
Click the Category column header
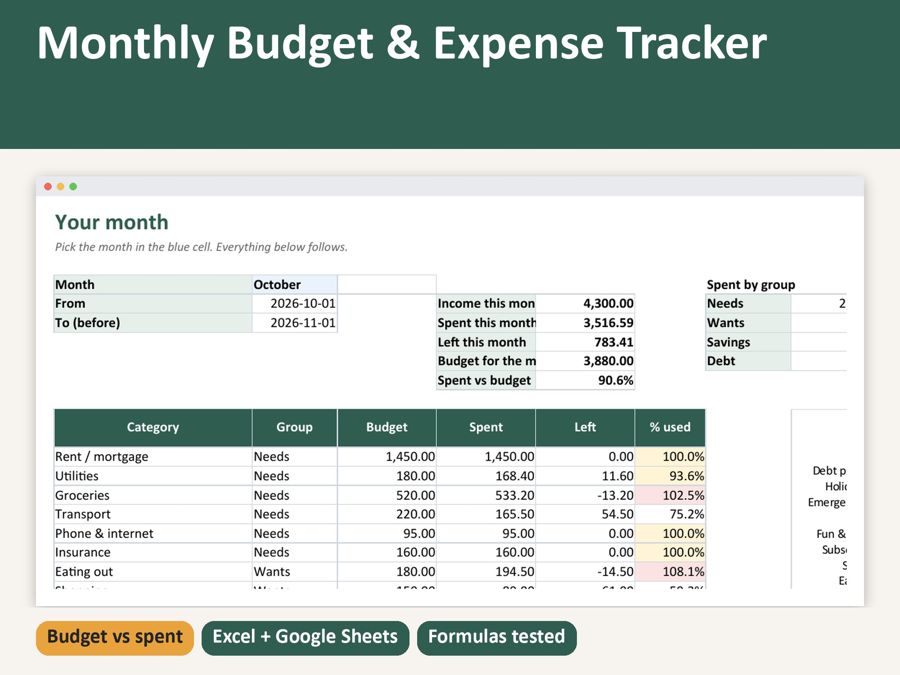tap(153, 428)
